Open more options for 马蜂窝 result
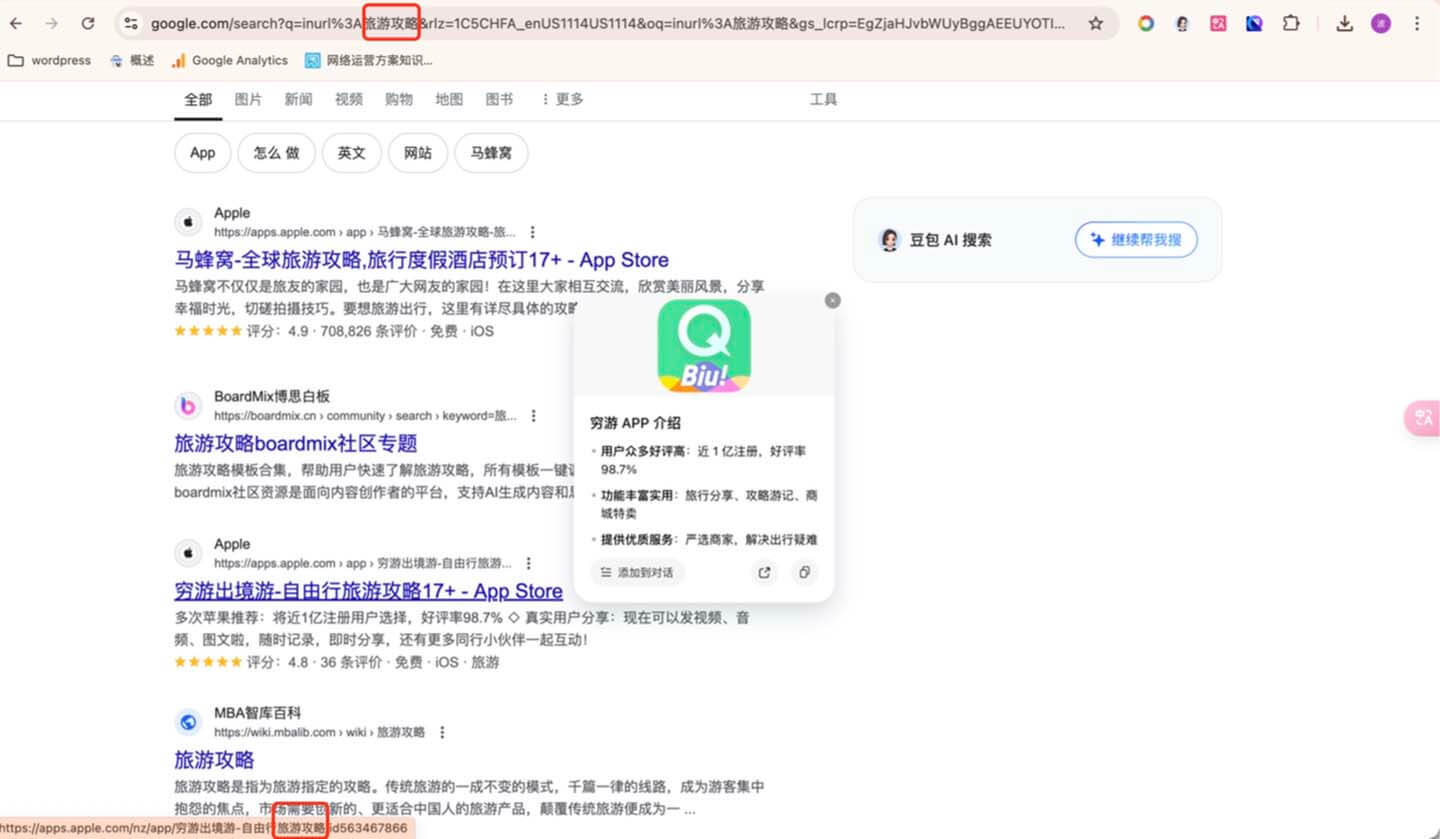Image resolution: width=1440 pixels, height=839 pixels. point(533,232)
